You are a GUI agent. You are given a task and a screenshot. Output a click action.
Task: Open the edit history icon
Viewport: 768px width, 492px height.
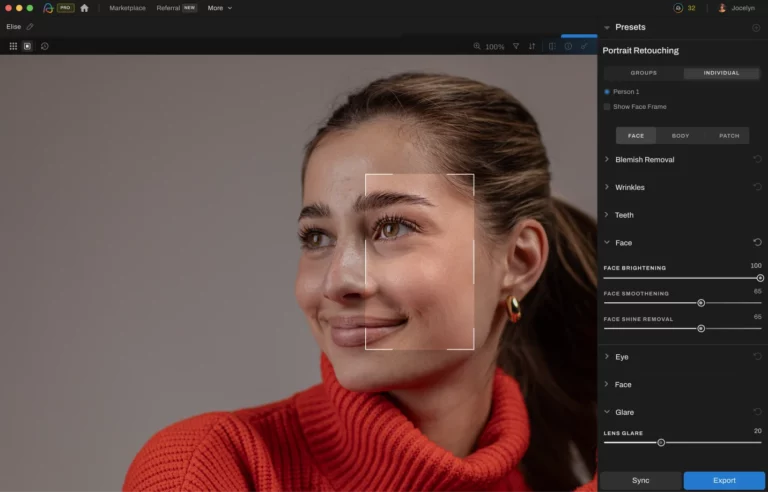[x=45, y=46]
